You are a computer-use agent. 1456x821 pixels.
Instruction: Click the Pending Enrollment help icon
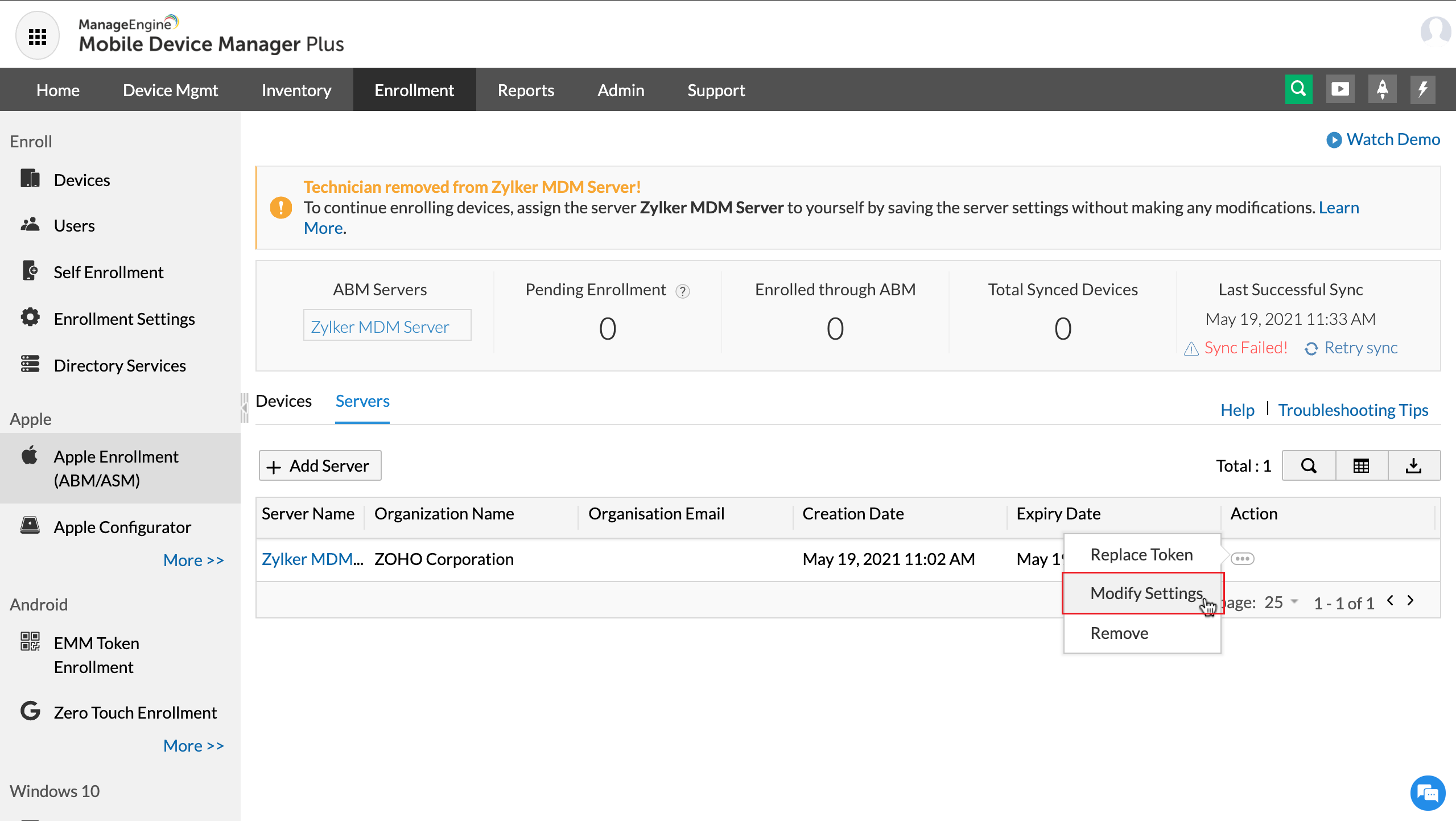click(x=682, y=291)
